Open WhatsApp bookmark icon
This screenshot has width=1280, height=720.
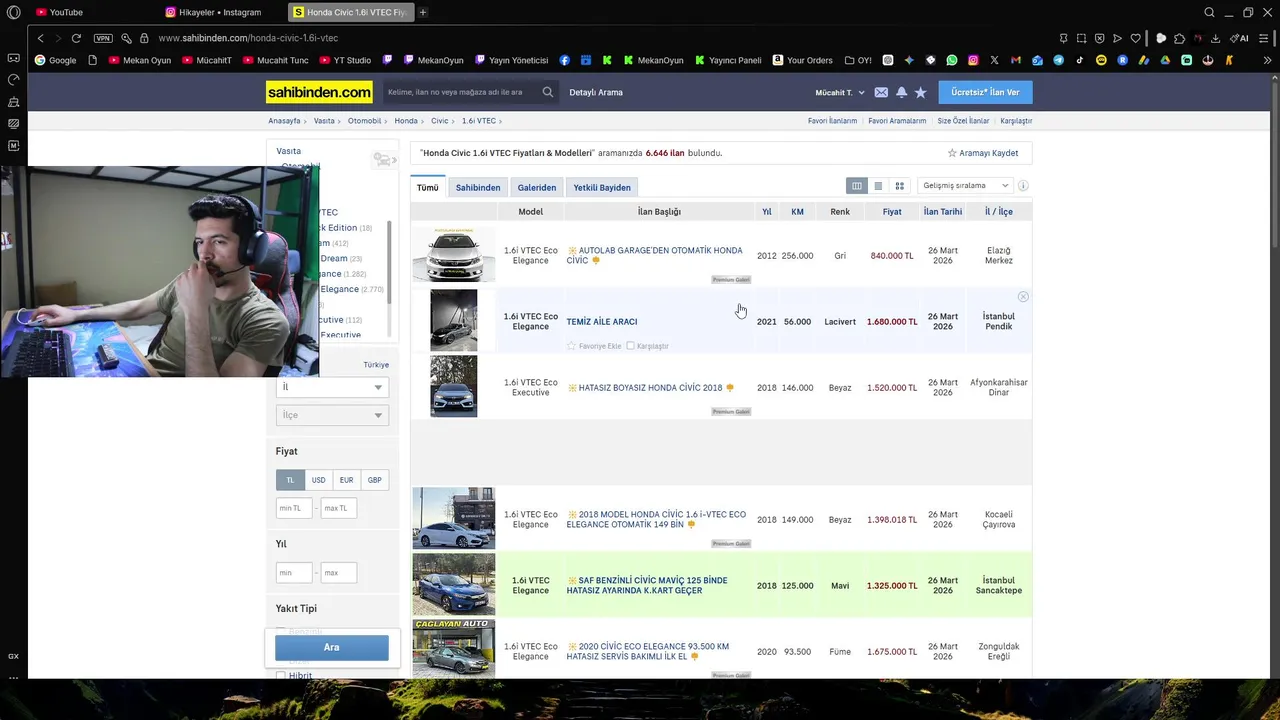[x=951, y=60]
